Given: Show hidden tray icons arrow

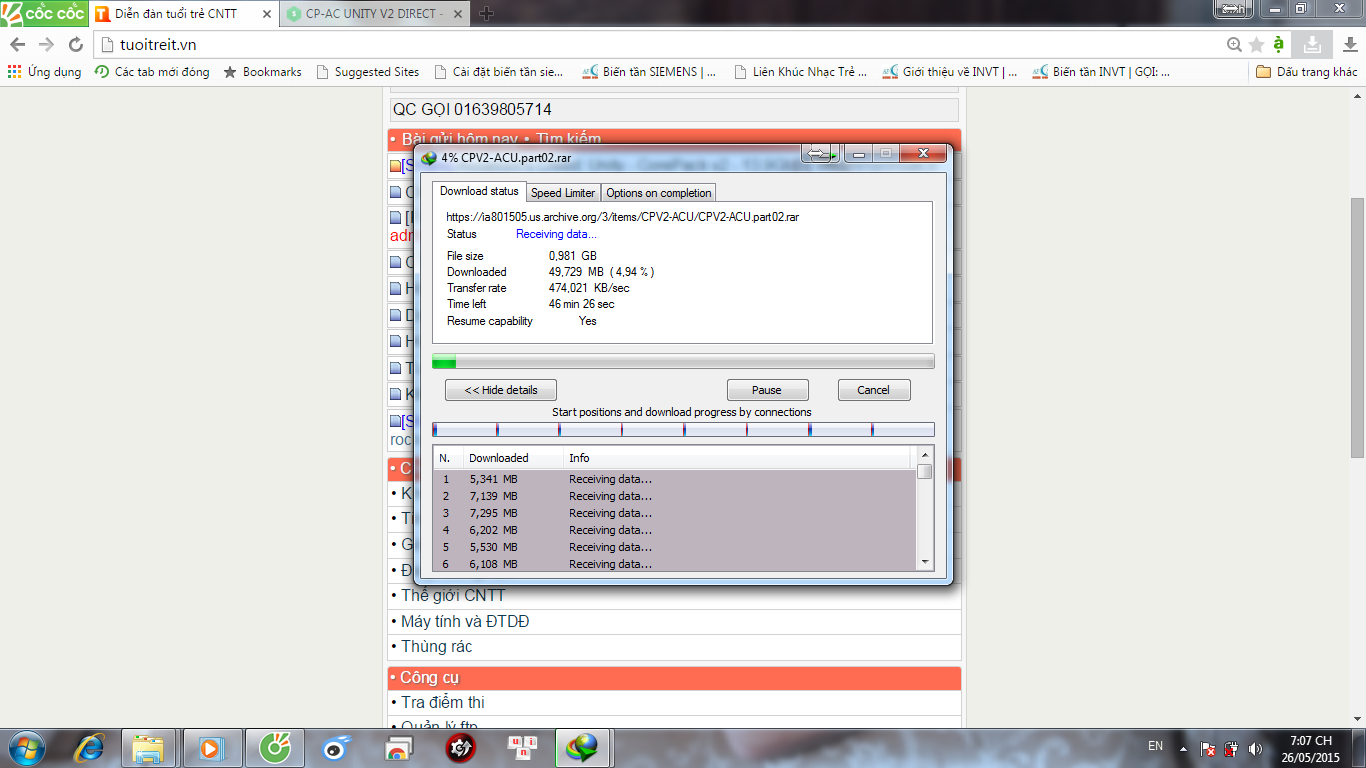Looking at the screenshot, I should point(1183,749).
